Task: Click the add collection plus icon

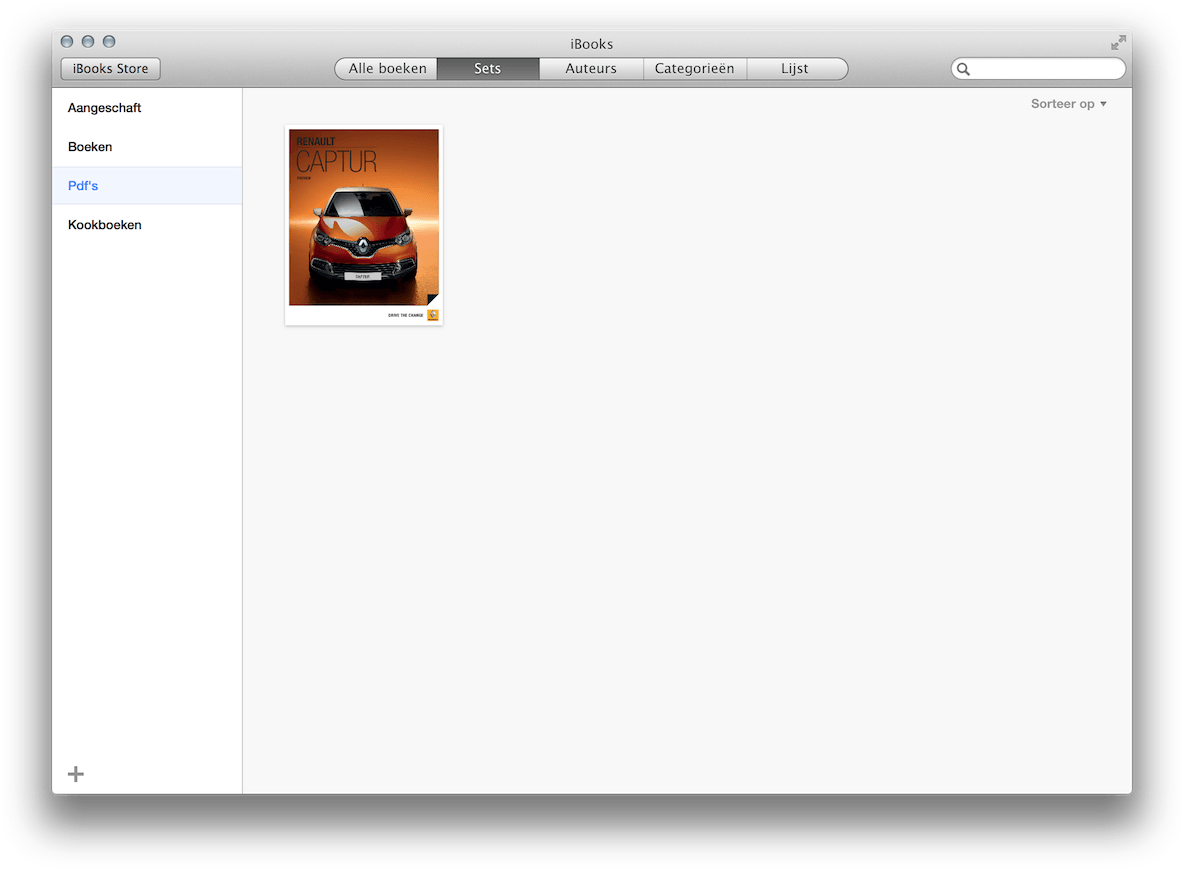Action: 75,773
